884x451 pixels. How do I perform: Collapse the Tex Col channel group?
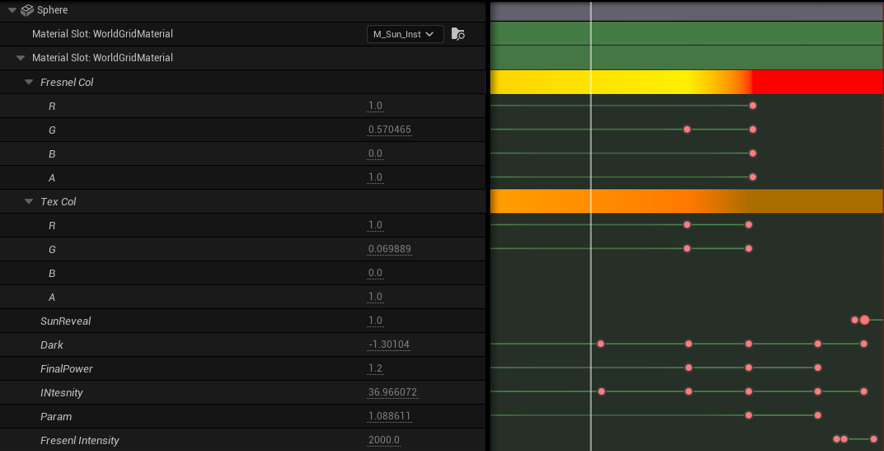click(x=29, y=202)
